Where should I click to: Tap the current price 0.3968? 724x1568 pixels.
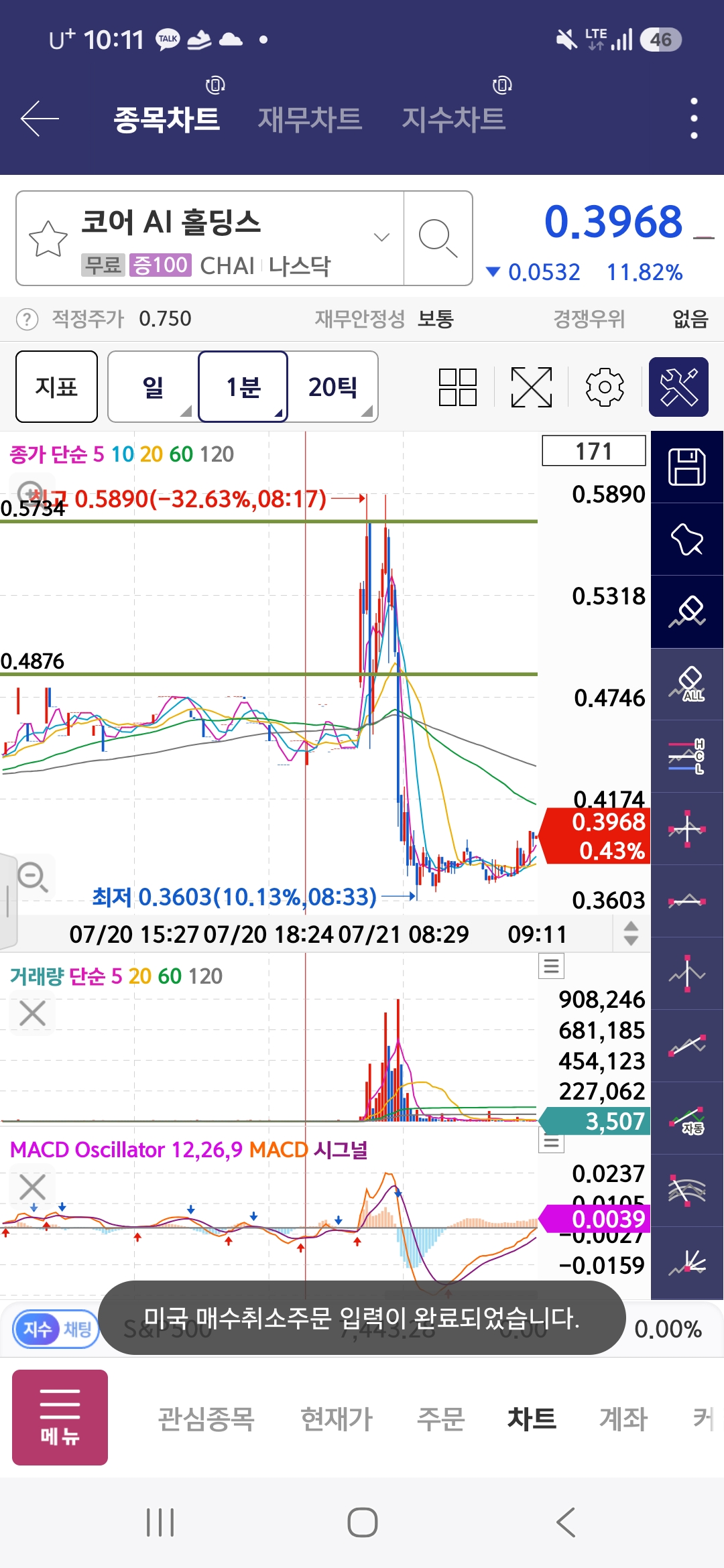613,222
